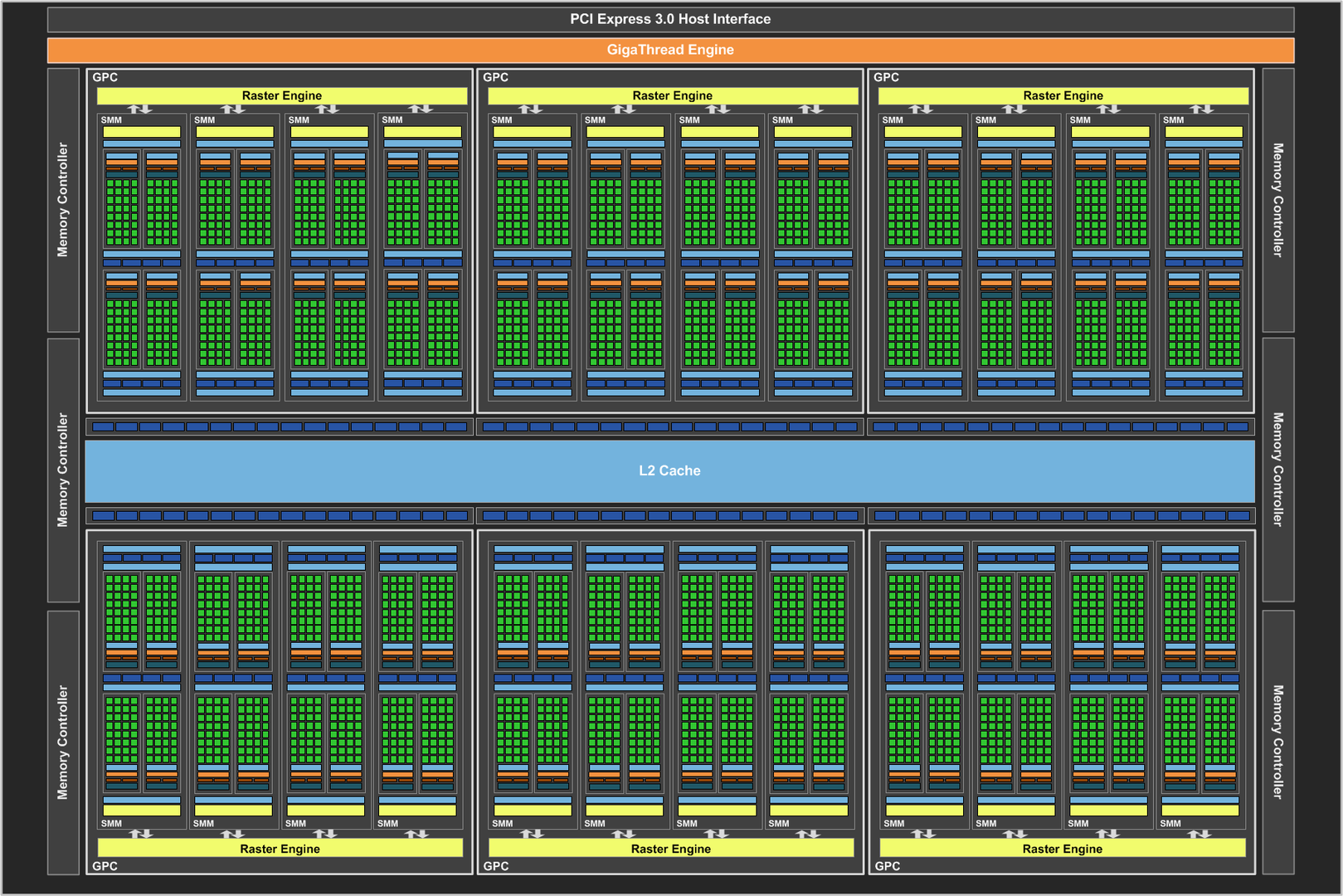Select Raster Engine bar in top-right GPC
1343x896 pixels.
pyautogui.click(x=1063, y=95)
